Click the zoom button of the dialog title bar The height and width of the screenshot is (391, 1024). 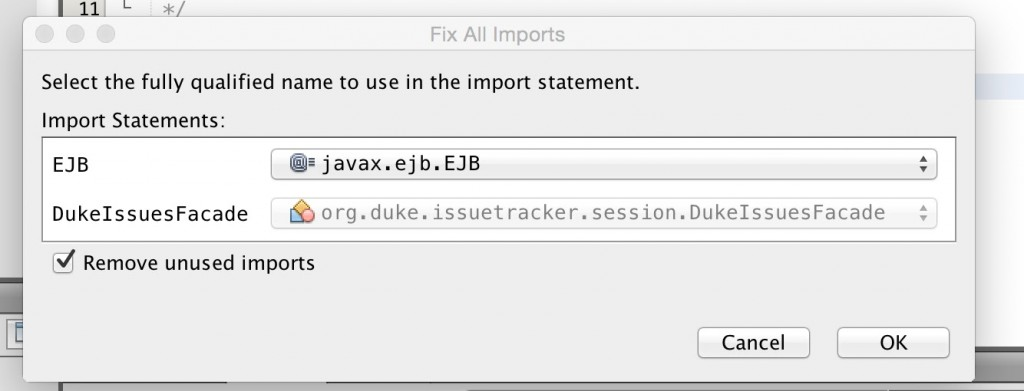click(x=106, y=34)
